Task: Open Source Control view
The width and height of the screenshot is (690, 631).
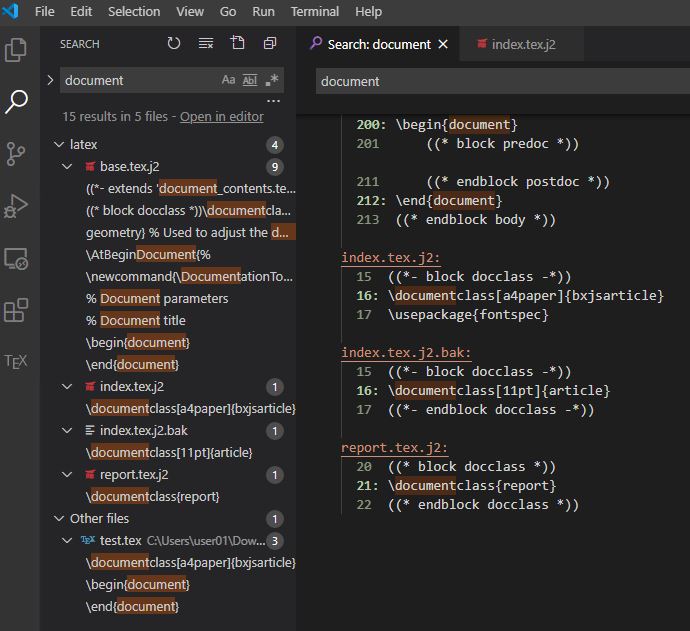Action: point(16,154)
